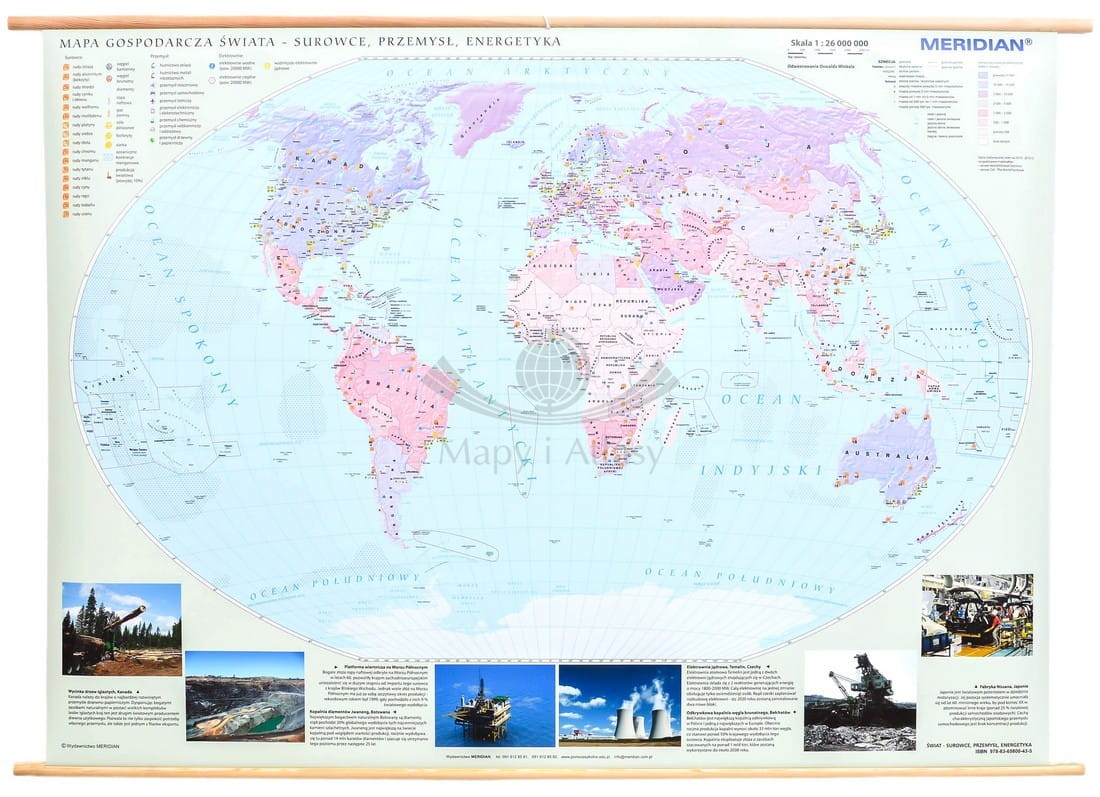Click the 'Skala 1 : 26 000 000' label
This screenshot has height=797, width=1100.
[829, 44]
